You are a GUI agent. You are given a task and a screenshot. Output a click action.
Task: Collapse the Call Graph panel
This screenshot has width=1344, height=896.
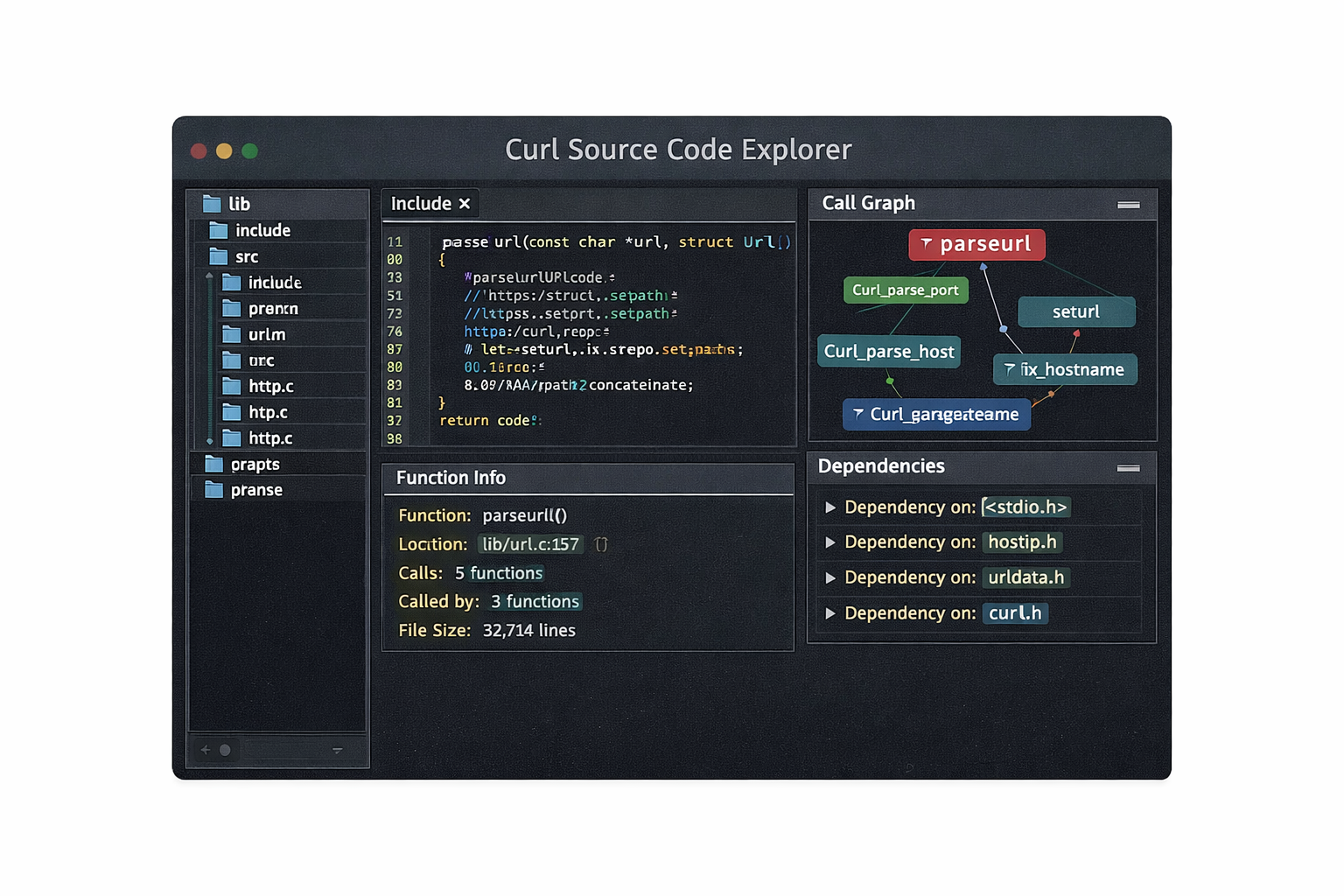(1128, 205)
